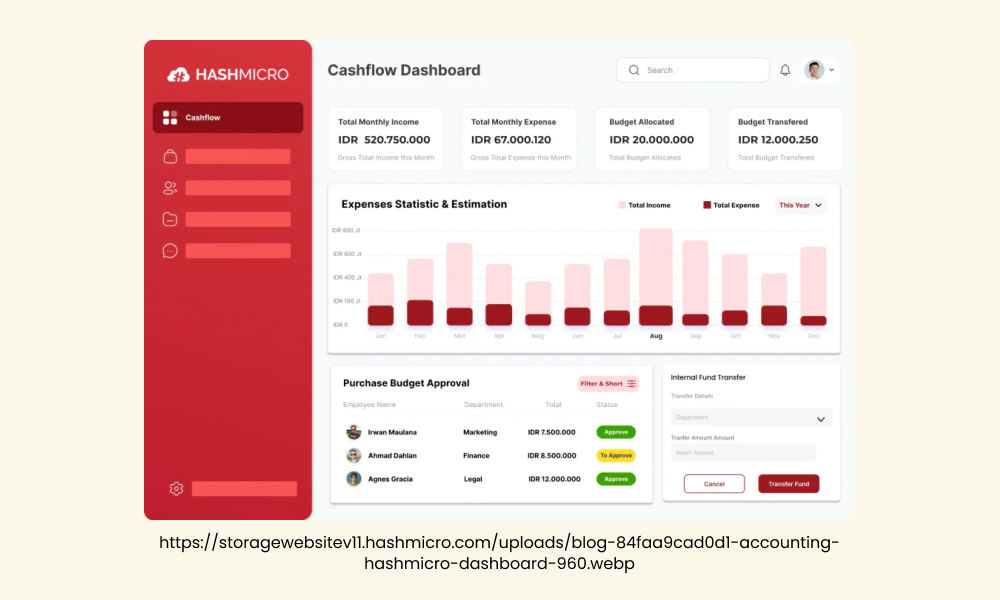Click the Cancel button
This screenshot has height=600, width=1000.
click(714, 484)
